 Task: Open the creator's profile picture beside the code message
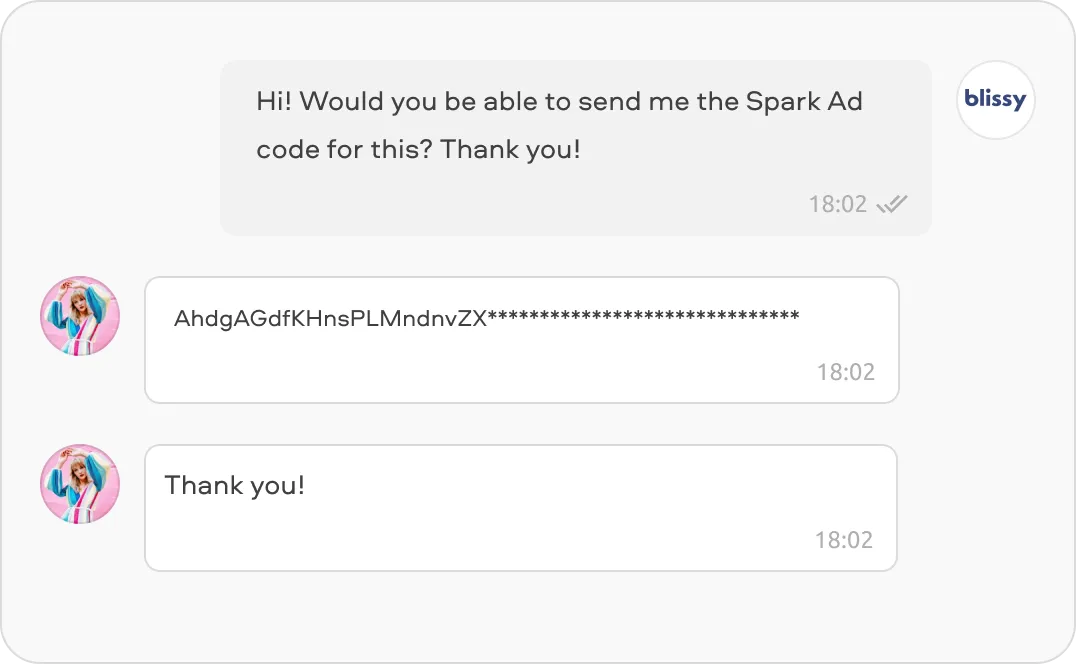point(79,317)
